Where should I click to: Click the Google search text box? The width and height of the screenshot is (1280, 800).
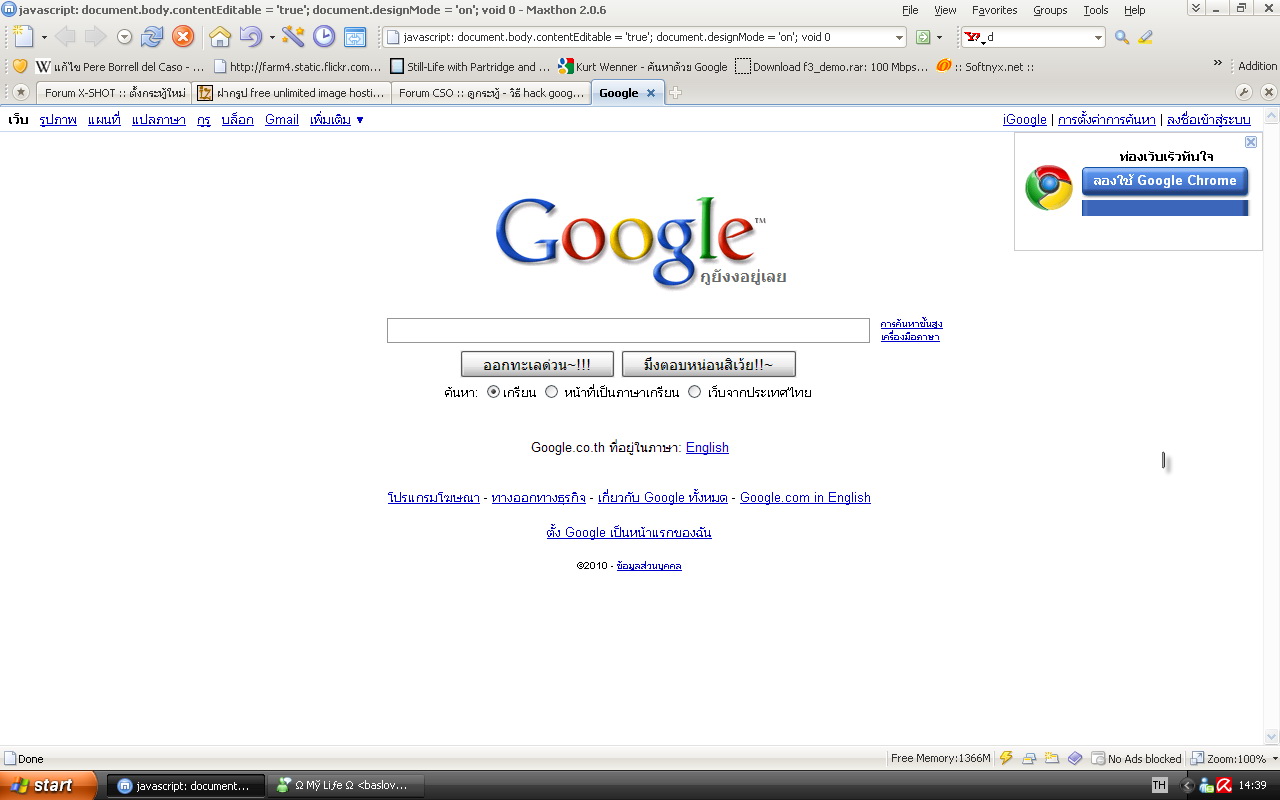pyautogui.click(x=628, y=331)
